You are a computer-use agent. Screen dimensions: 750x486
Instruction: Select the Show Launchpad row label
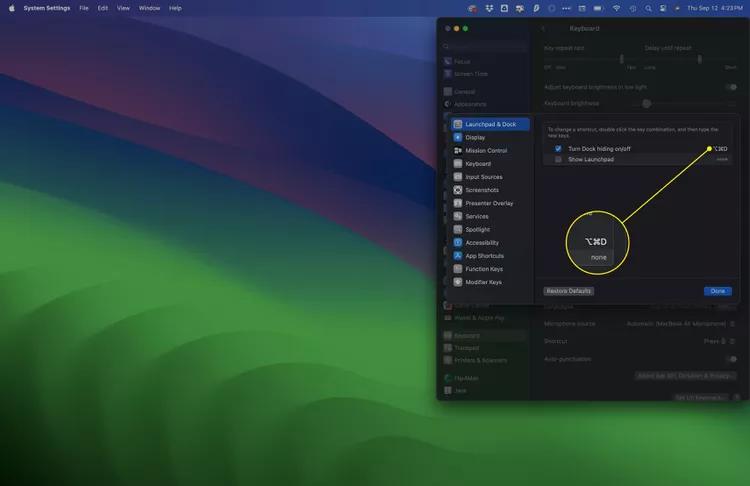[591, 159]
